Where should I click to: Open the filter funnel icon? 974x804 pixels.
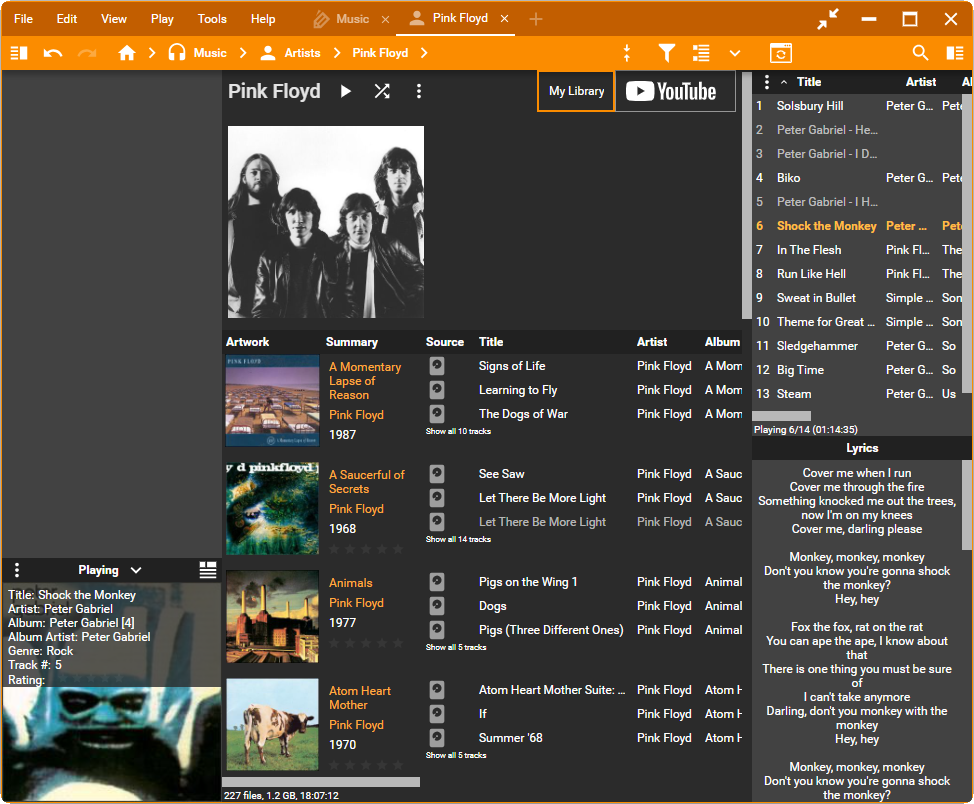[x=667, y=53]
